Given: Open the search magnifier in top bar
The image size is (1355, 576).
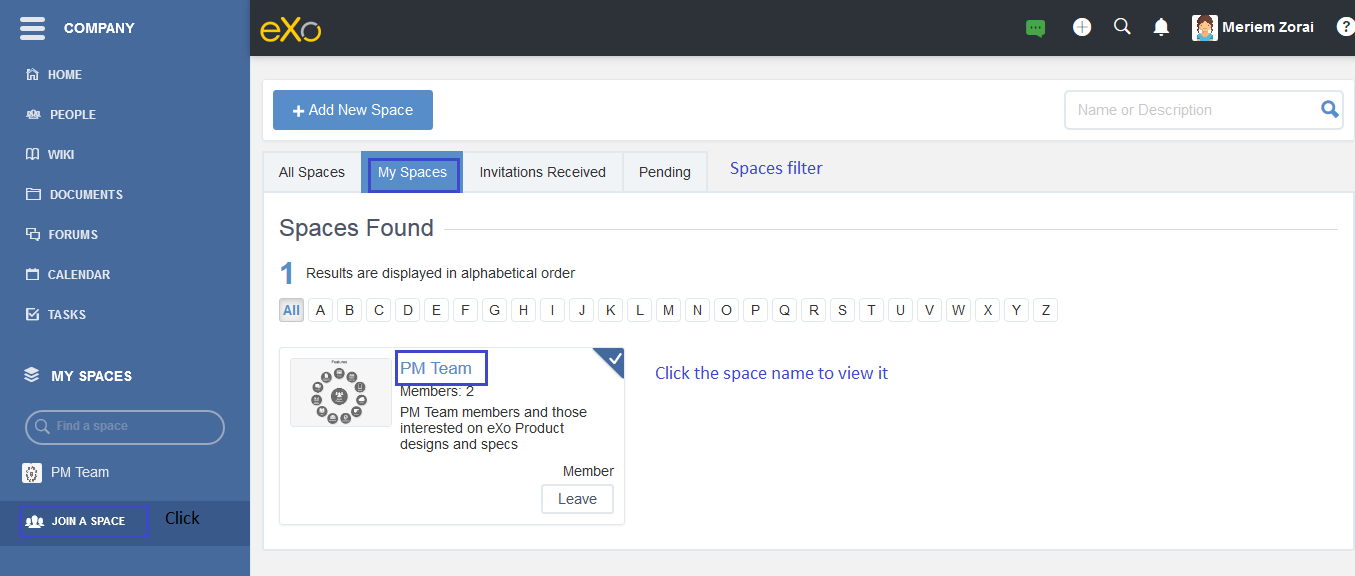Looking at the screenshot, I should (1122, 27).
